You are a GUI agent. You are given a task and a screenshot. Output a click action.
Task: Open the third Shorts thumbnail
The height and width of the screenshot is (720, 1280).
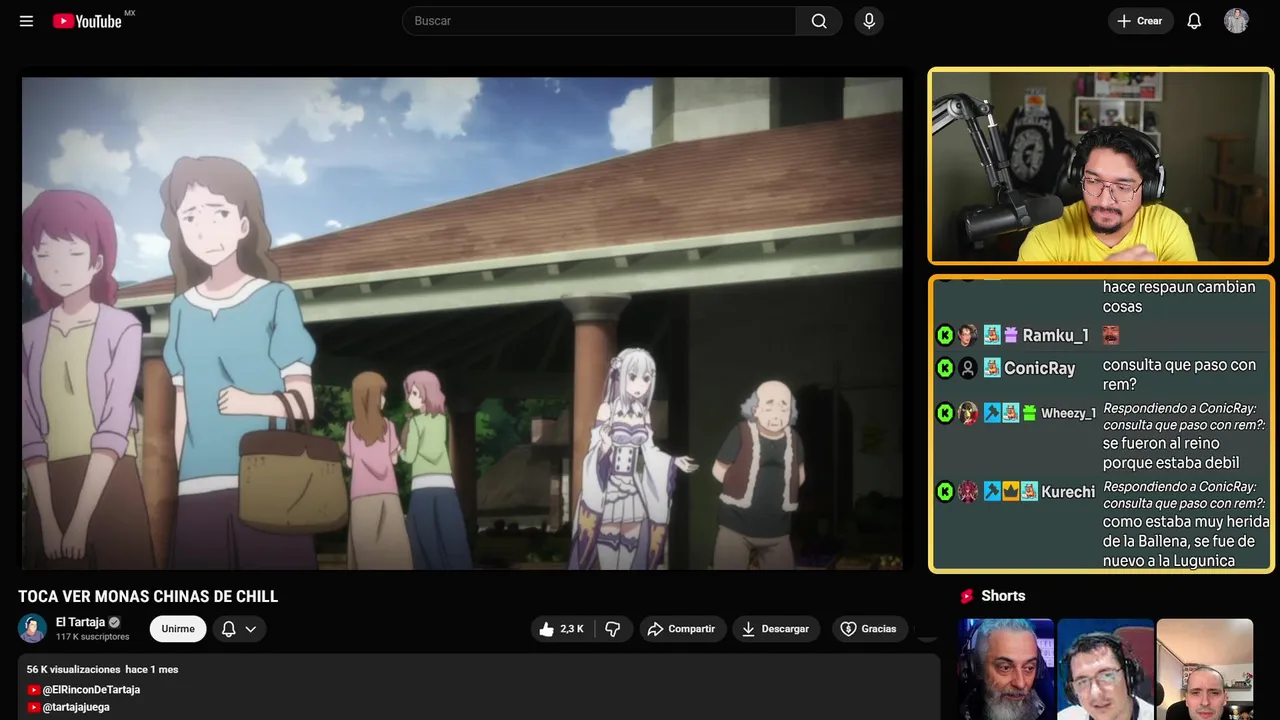click(1204, 669)
